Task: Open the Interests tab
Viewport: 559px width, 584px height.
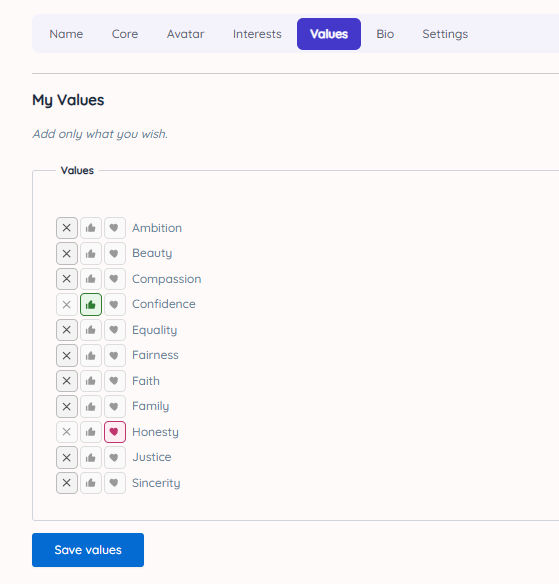Action: click(x=257, y=34)
